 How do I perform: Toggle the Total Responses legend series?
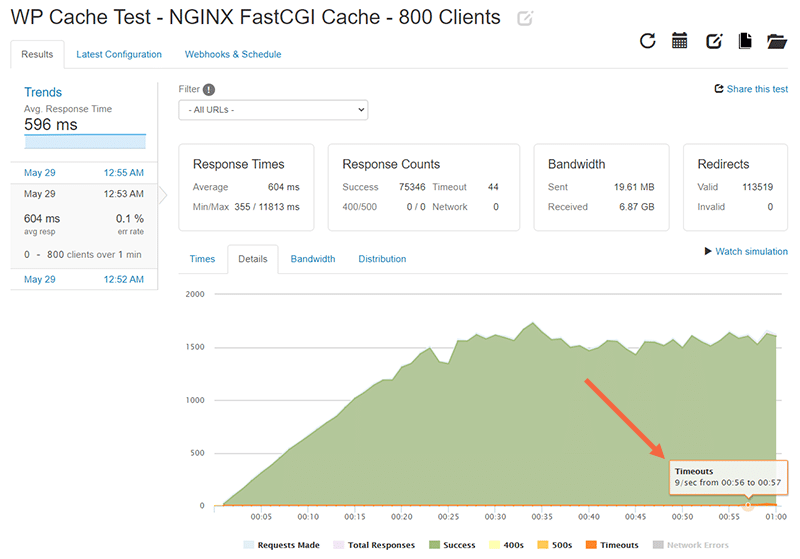(x=374, y=545)
